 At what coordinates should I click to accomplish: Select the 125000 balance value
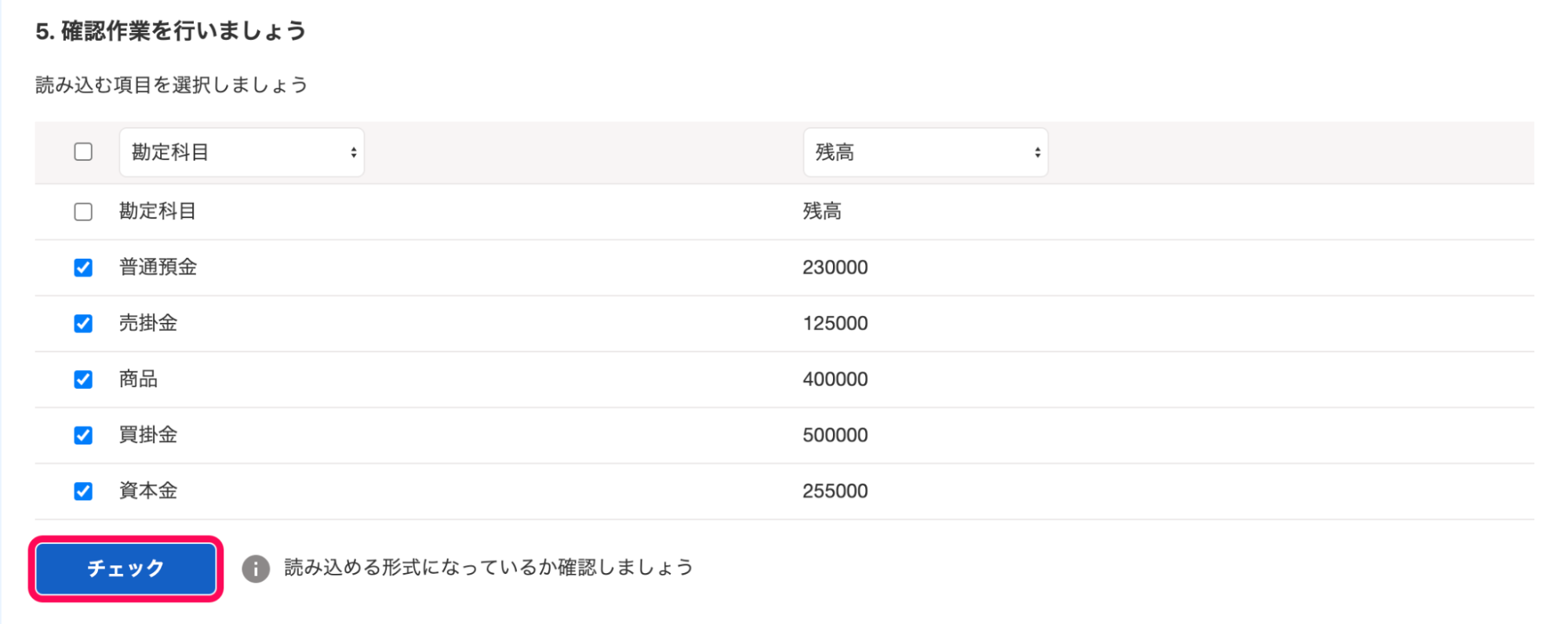(835, 323)
